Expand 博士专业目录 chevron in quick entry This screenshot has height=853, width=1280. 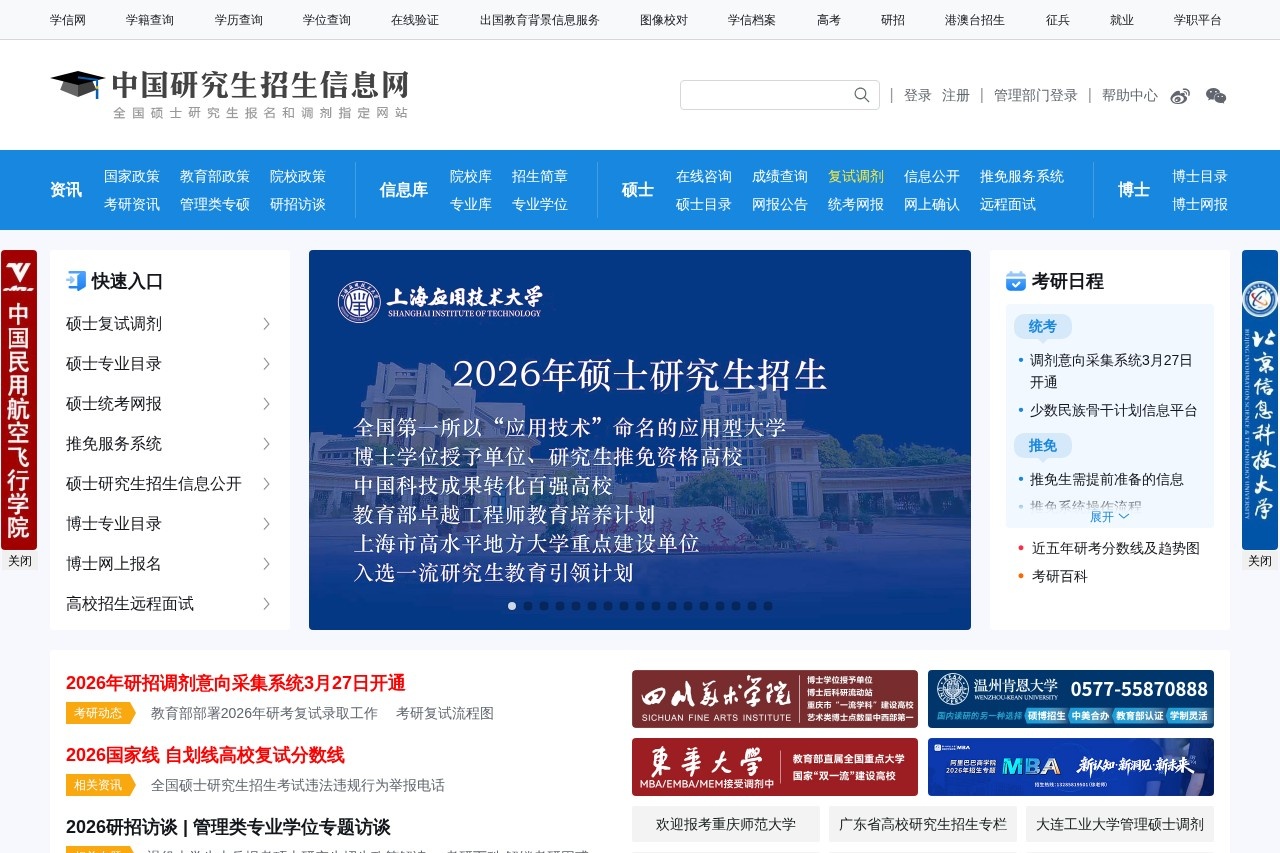point(267,524)
